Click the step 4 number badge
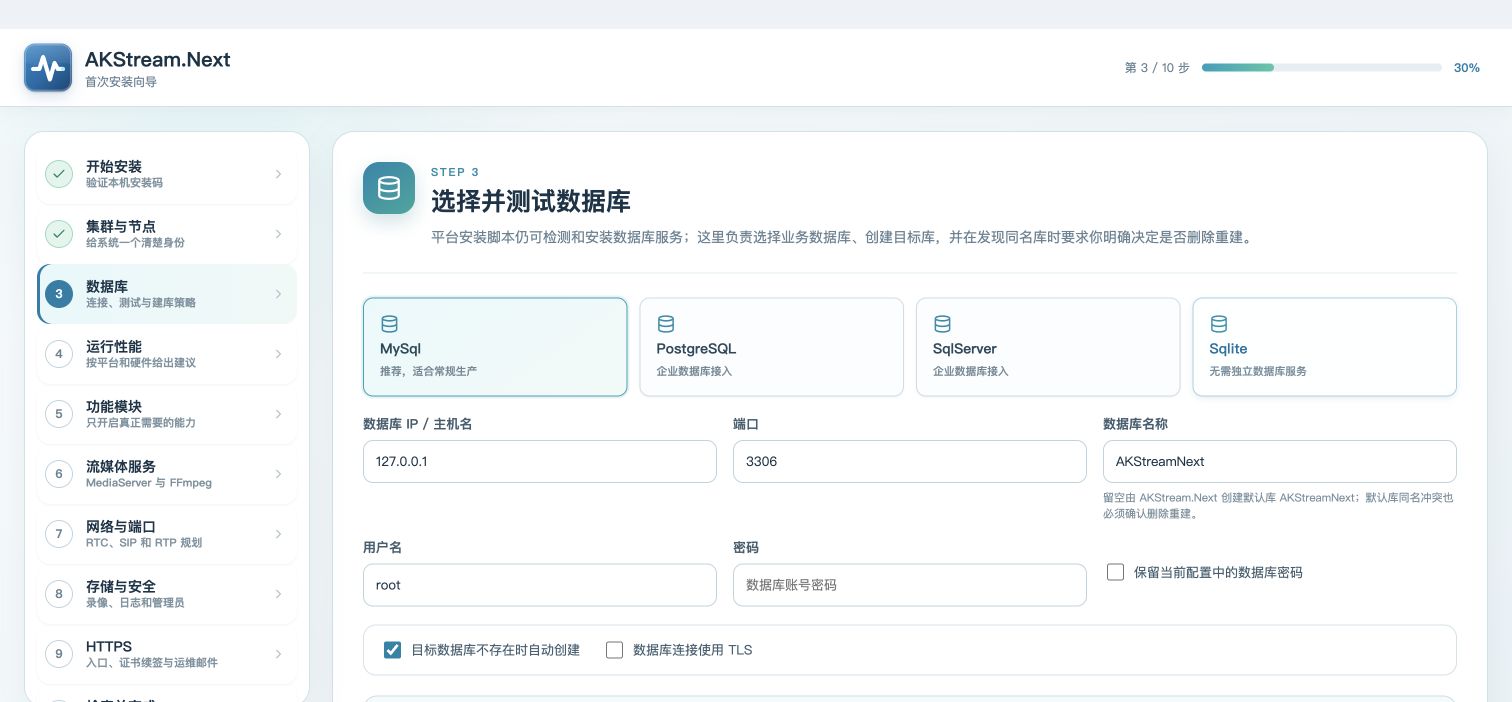The height and width of the screenshot is (702, 1512). 59,354
